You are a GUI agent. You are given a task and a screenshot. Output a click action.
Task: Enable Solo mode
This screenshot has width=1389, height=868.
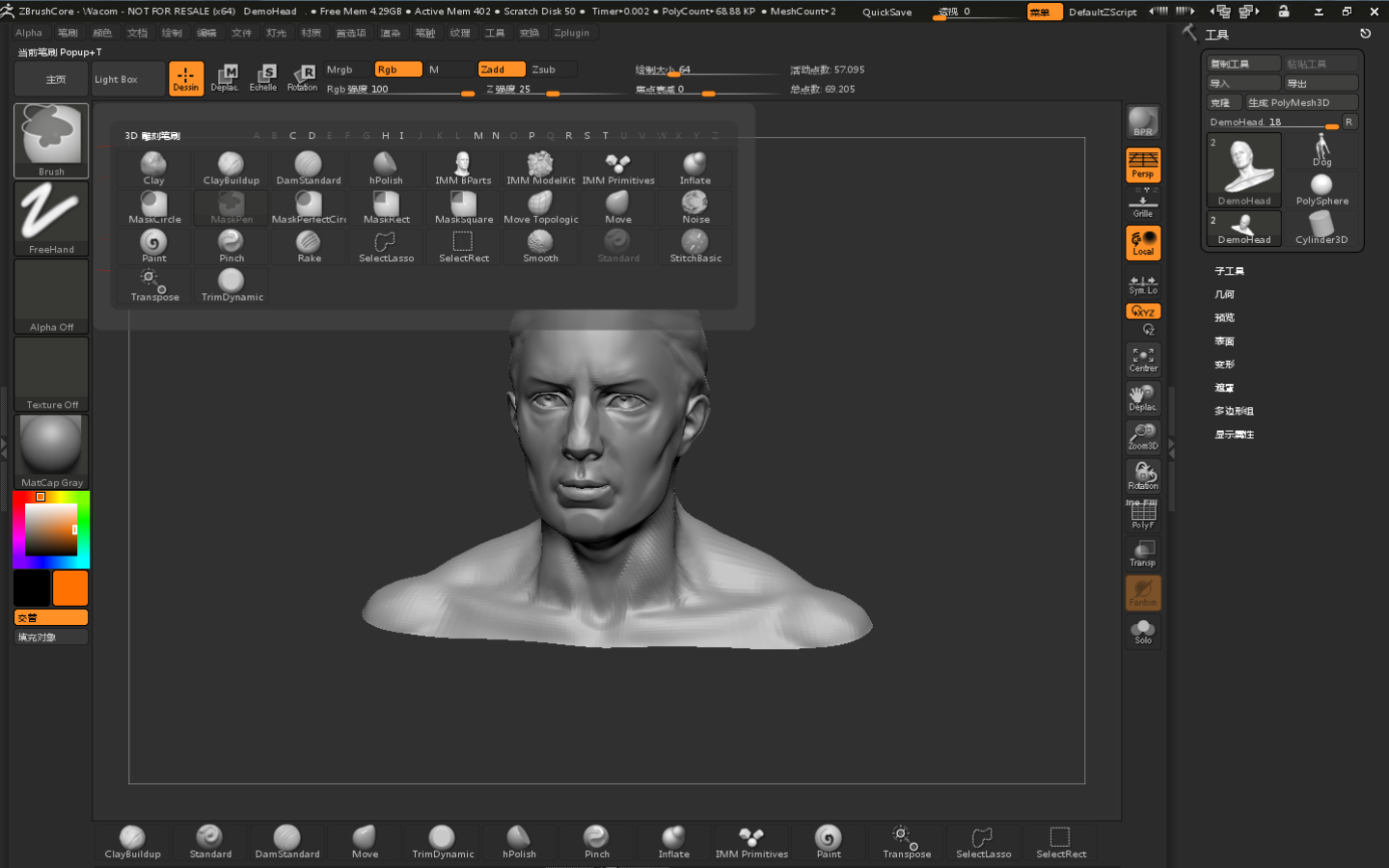pos(1143,631)
